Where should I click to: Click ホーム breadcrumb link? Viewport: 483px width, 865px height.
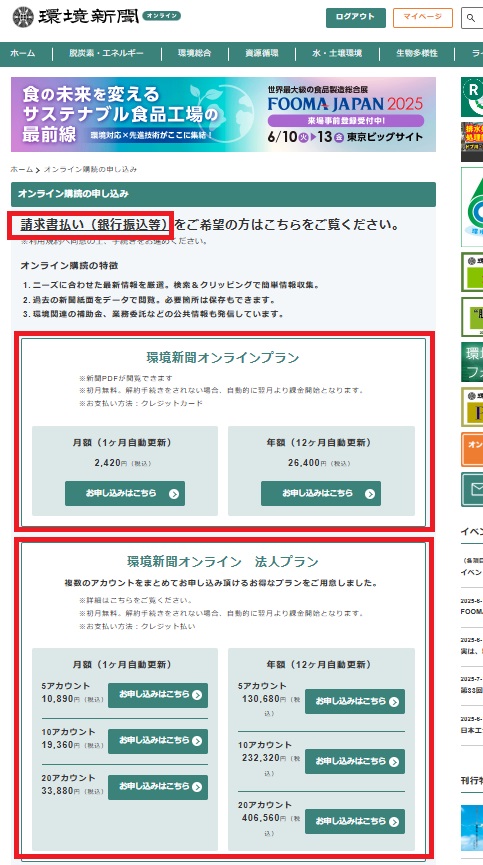click(x=22, y=170)
